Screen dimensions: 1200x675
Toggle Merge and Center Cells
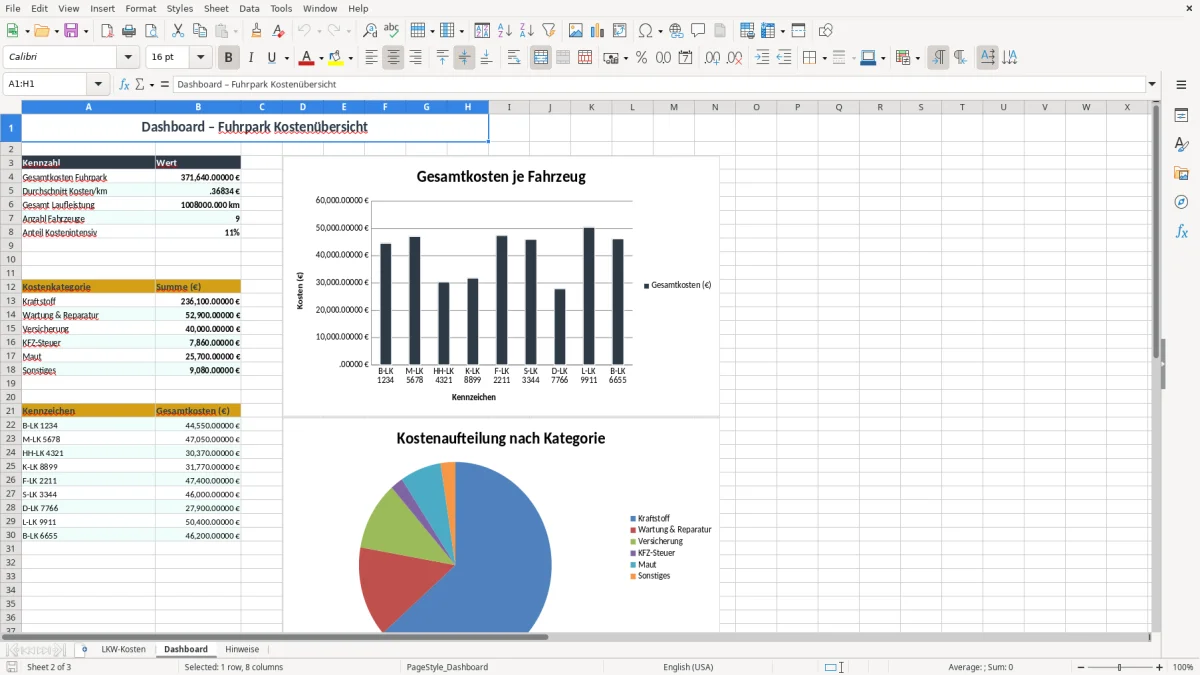pyautogui.click(x=541, y=58)
